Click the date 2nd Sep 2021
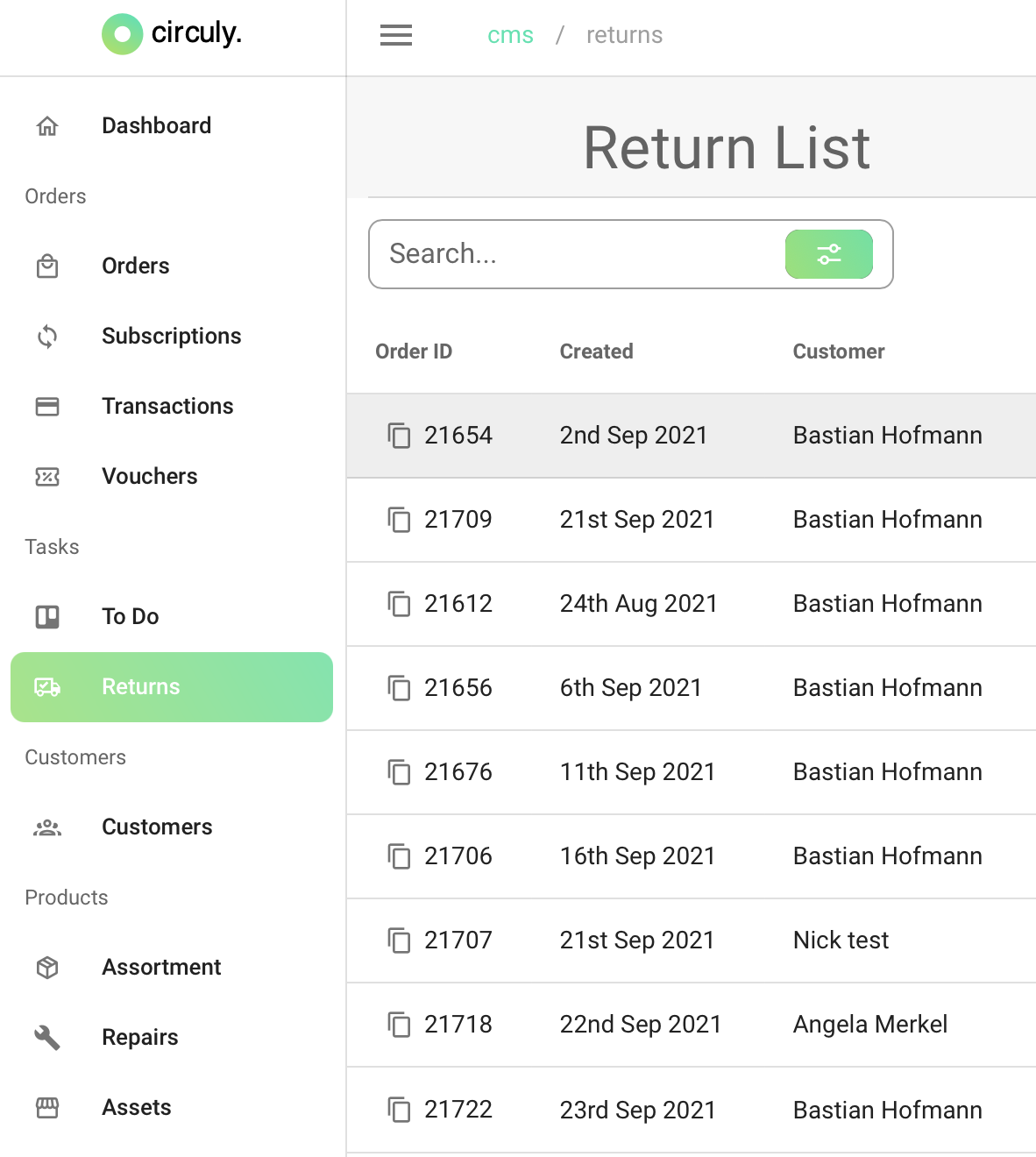 pyautogui.click(x=634, y=436)
